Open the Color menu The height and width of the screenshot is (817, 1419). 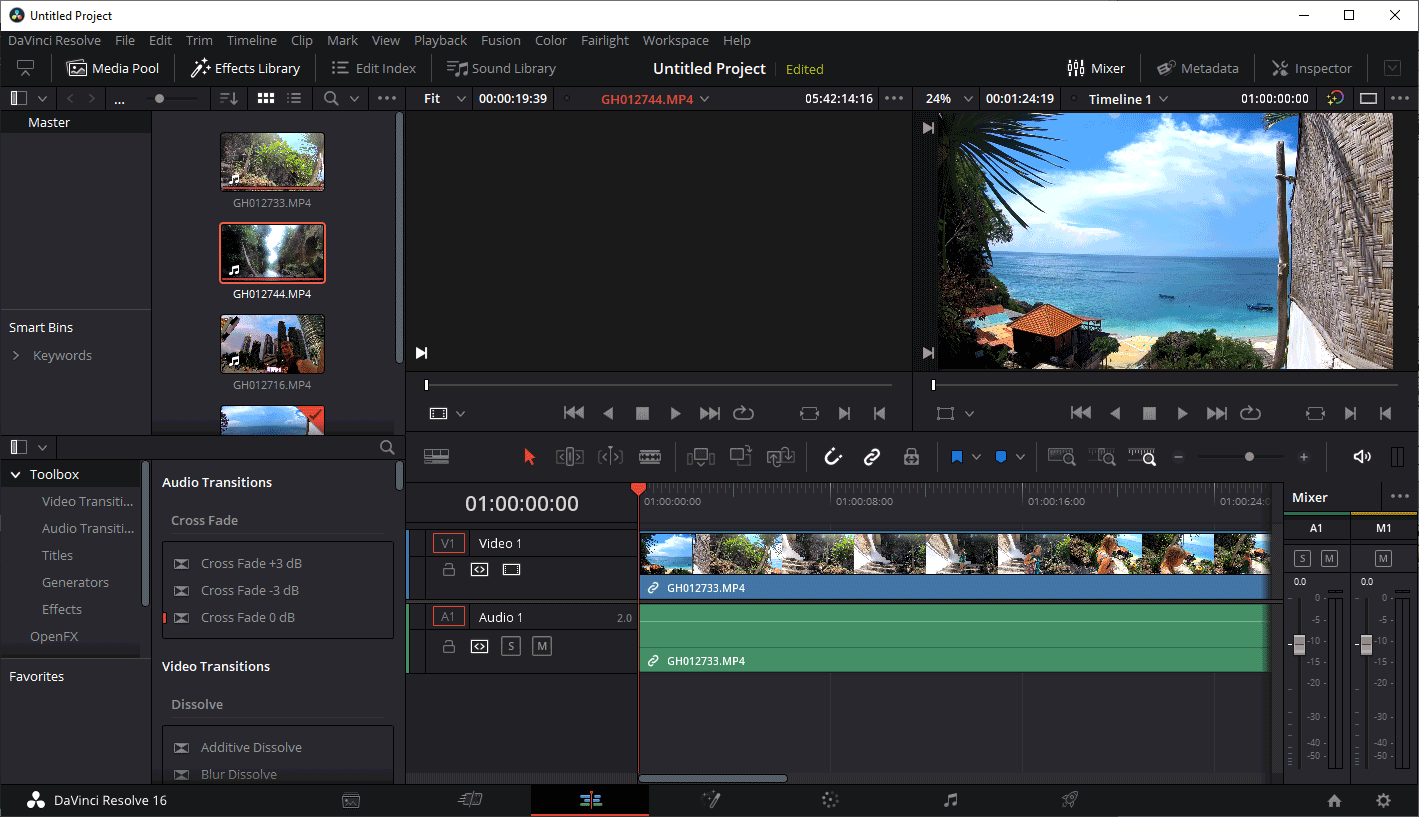coord(551,41)
